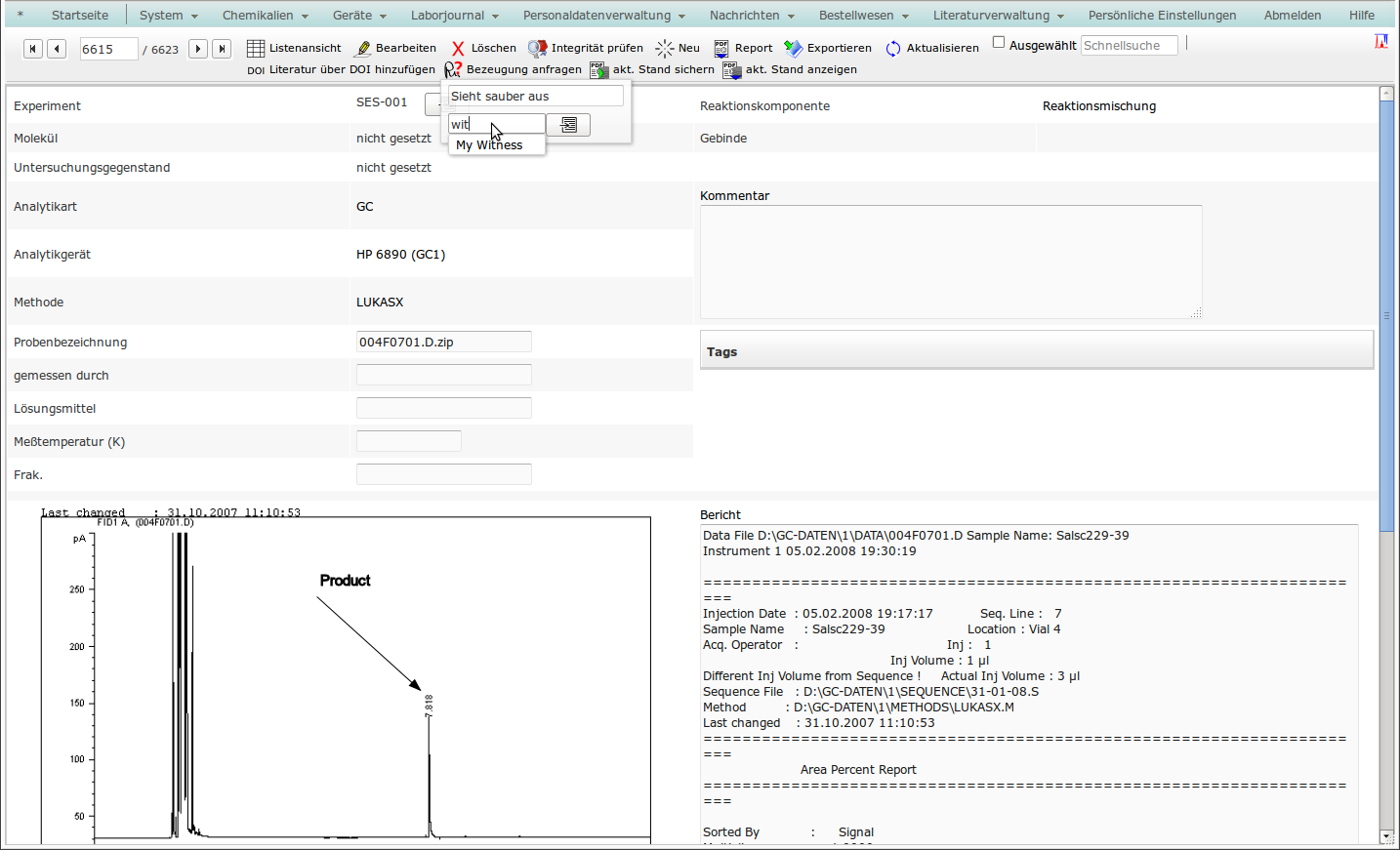Screen dimensions: 1400x850
Task: Open the Startseite menu item
Action: [x=80, y=16]
